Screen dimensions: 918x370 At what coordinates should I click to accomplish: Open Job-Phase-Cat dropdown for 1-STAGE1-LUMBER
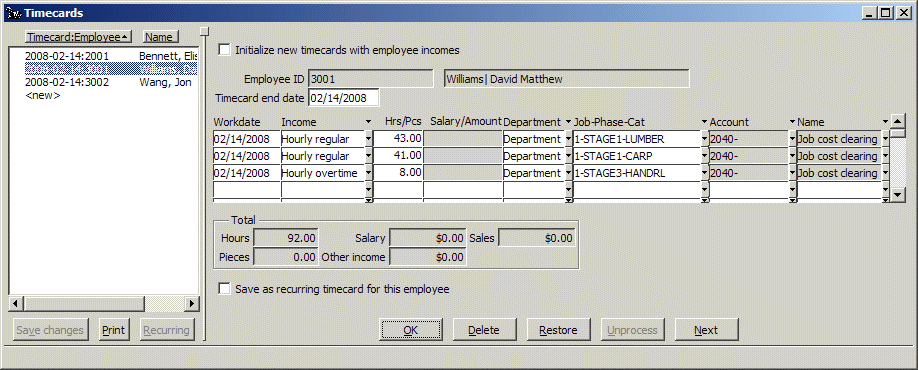704,139
